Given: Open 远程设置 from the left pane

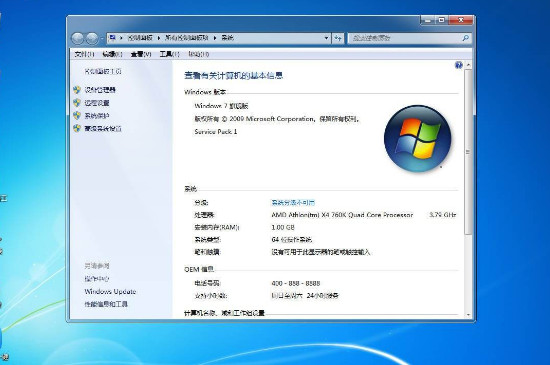Looking at the screenshot, I should 97,103.
